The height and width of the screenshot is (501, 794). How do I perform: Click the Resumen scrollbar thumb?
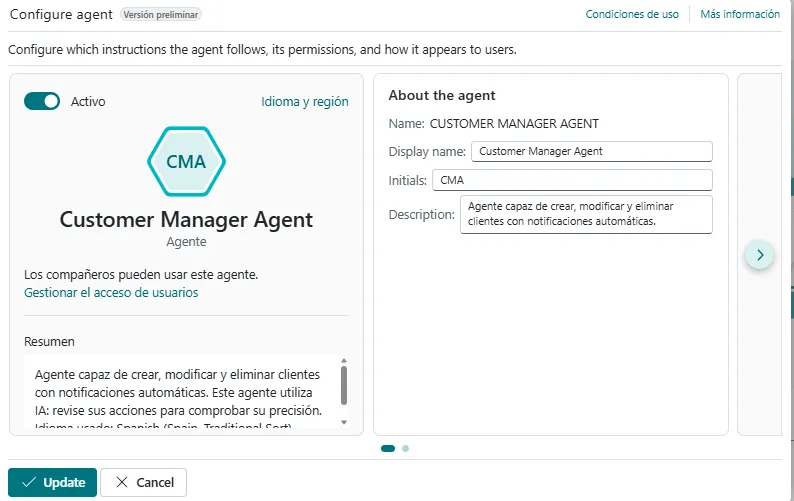pos(344,385)
